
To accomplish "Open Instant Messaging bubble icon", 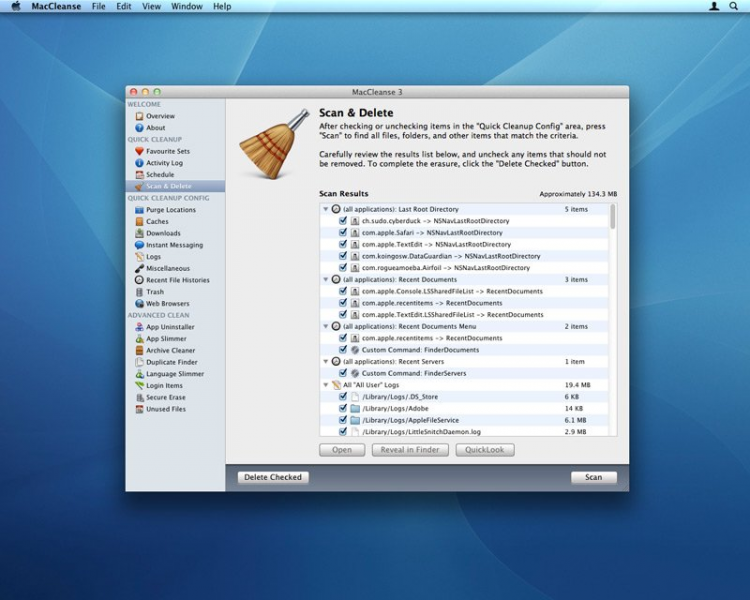I will click(139, 245).
